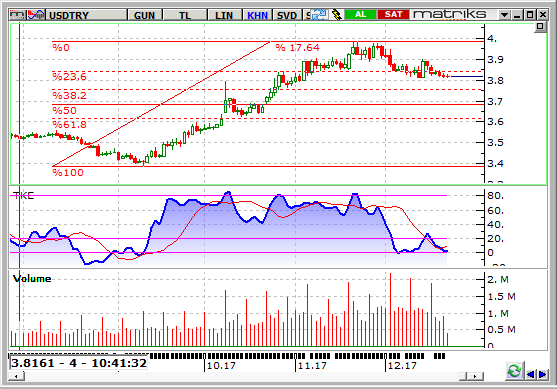This screenshot has width=557, height=389.
Task: Click the blue left arrow navigation icon
Action: (x=530, y=374)
